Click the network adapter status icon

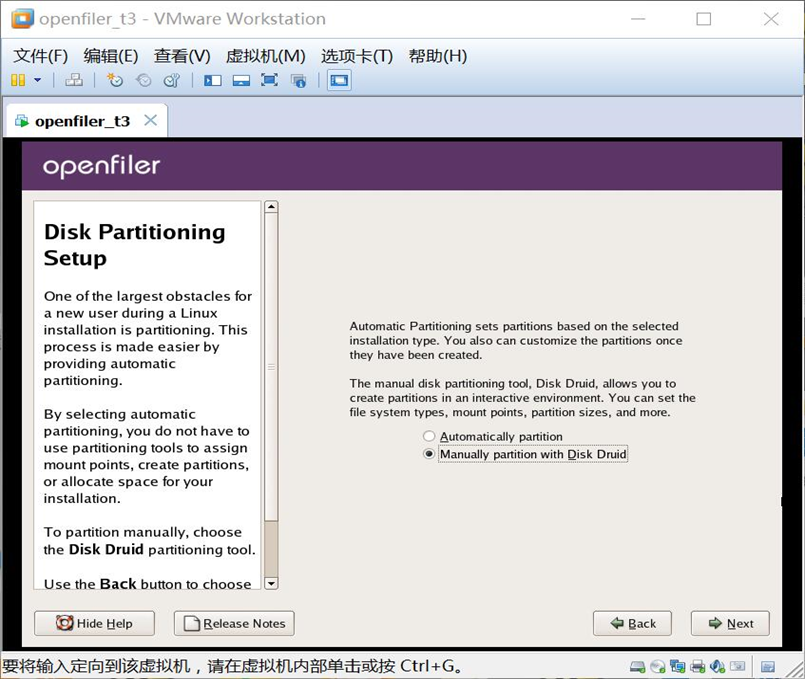pos(678,667)
